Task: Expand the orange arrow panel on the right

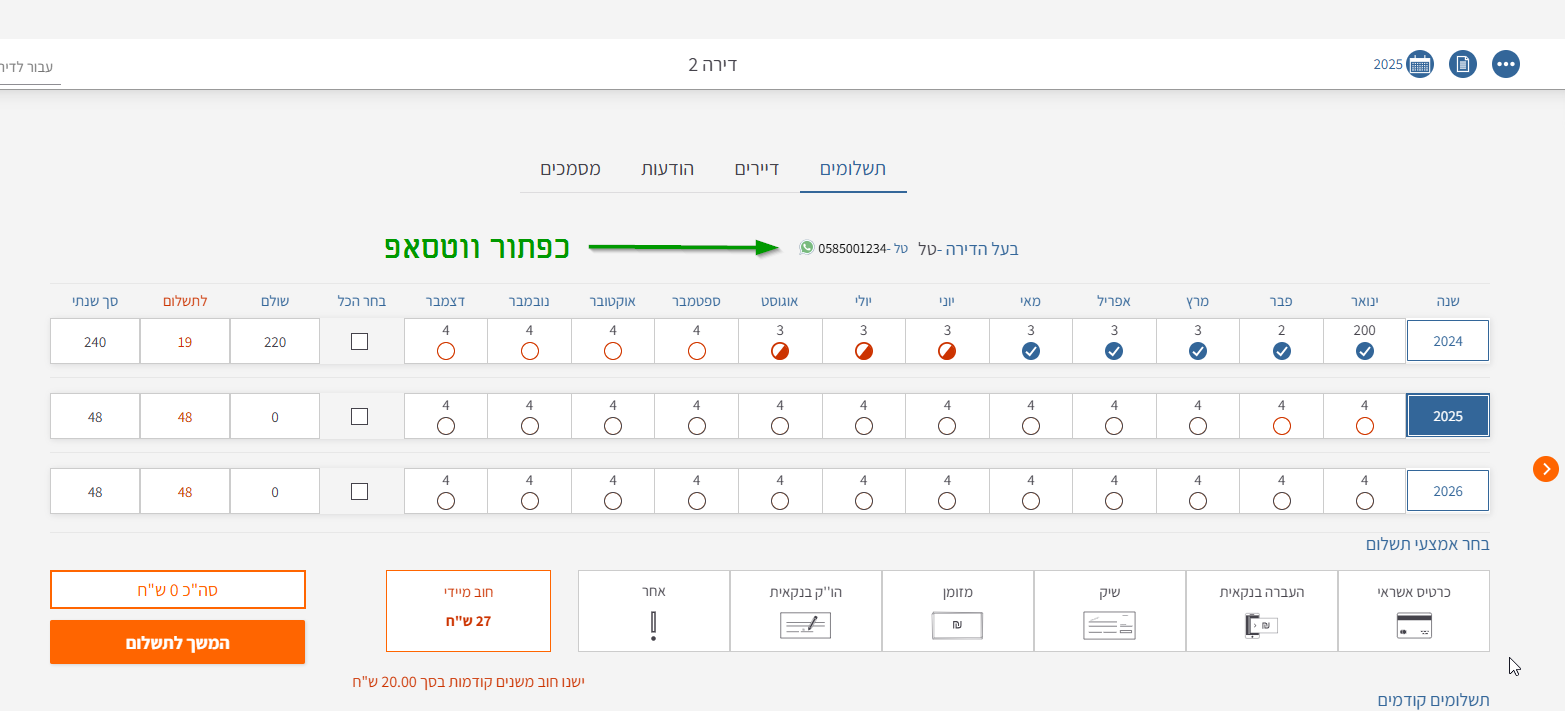Action: [1545, 468]
